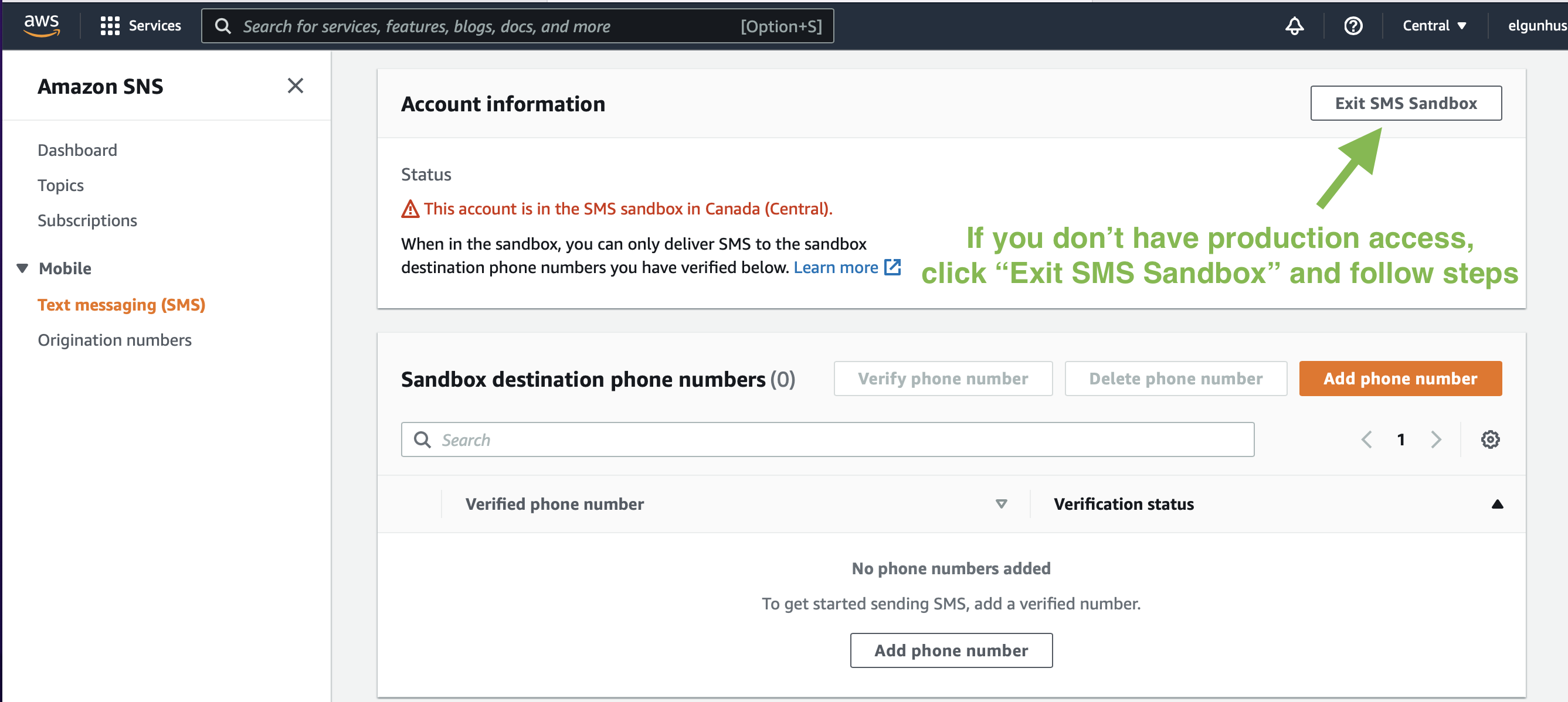1568x702 pixels.
Task: Click the magnifier icon in the top search bar
Action: [x=223, y=26]
